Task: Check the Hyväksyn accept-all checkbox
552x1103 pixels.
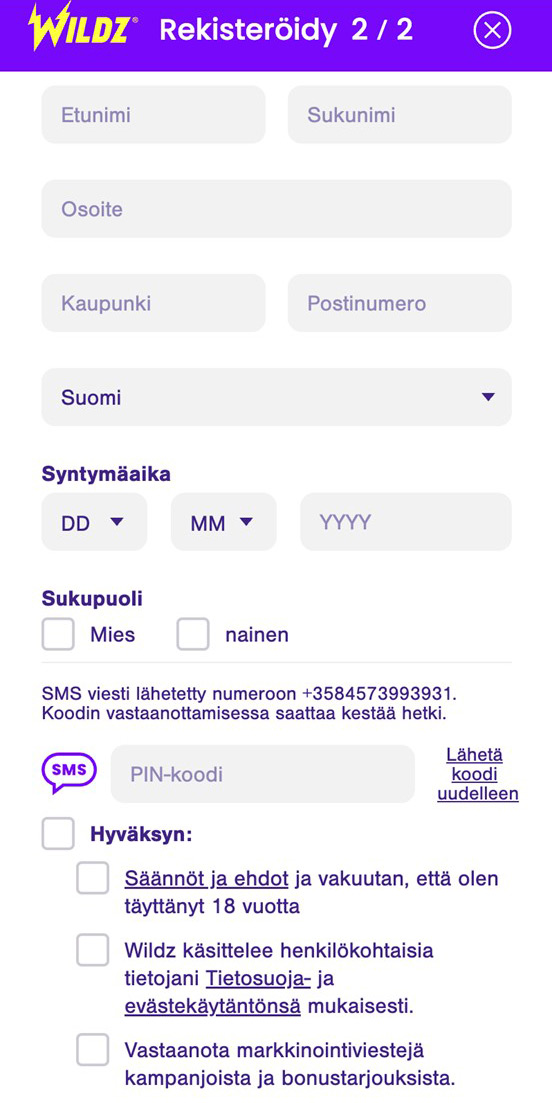Action: (58, 834)
